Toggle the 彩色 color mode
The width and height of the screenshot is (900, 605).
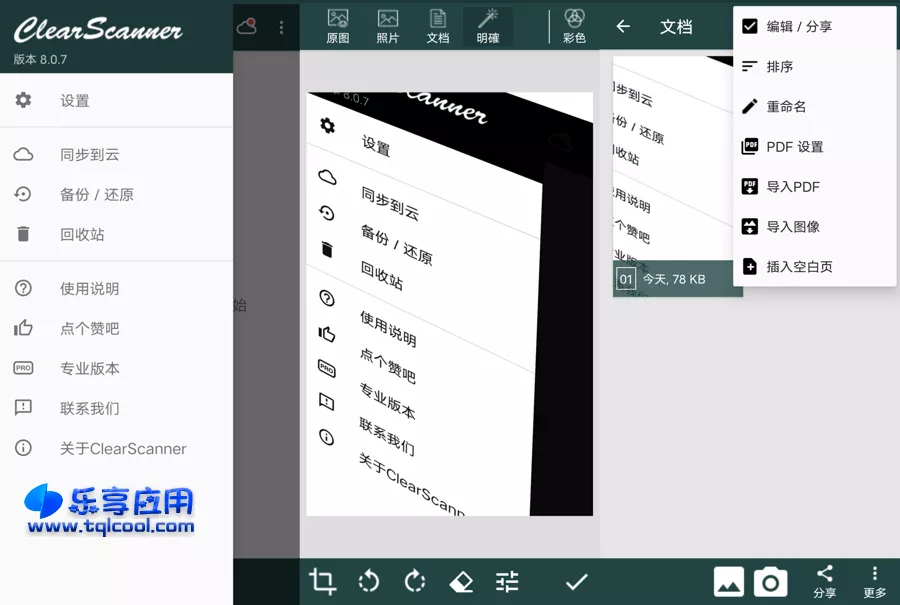tap(575, 26)
